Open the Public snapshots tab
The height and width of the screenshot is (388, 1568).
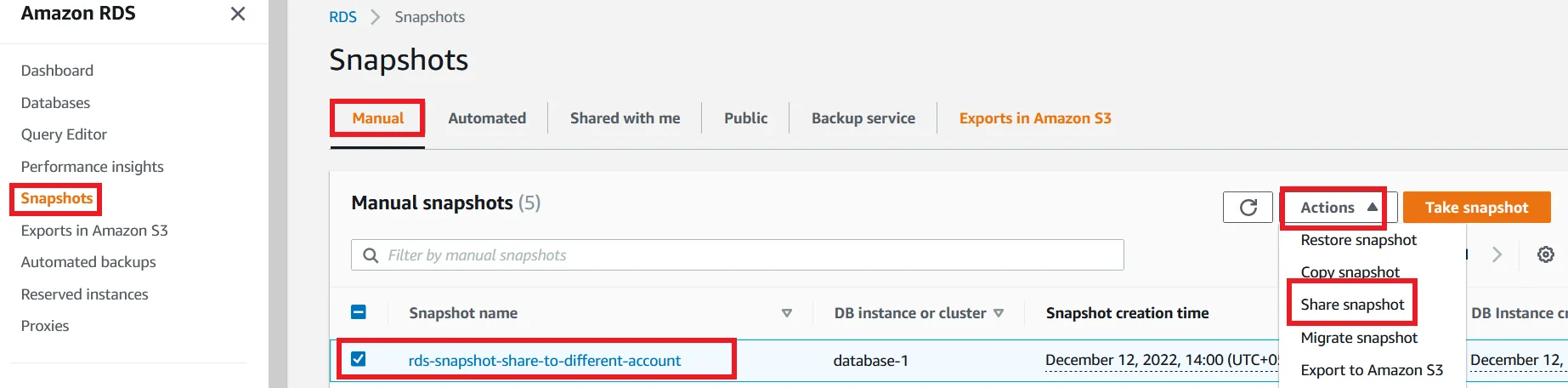pyautogui.click(x=745, y=118)
